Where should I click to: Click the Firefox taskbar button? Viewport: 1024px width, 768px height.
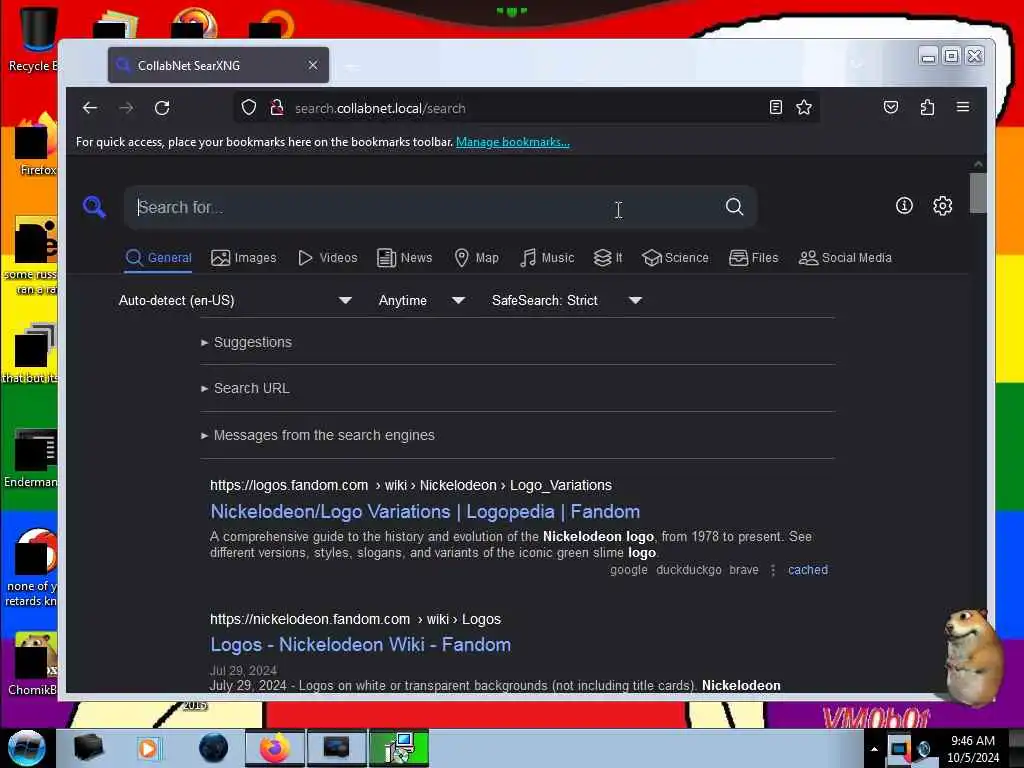point(275,748)
